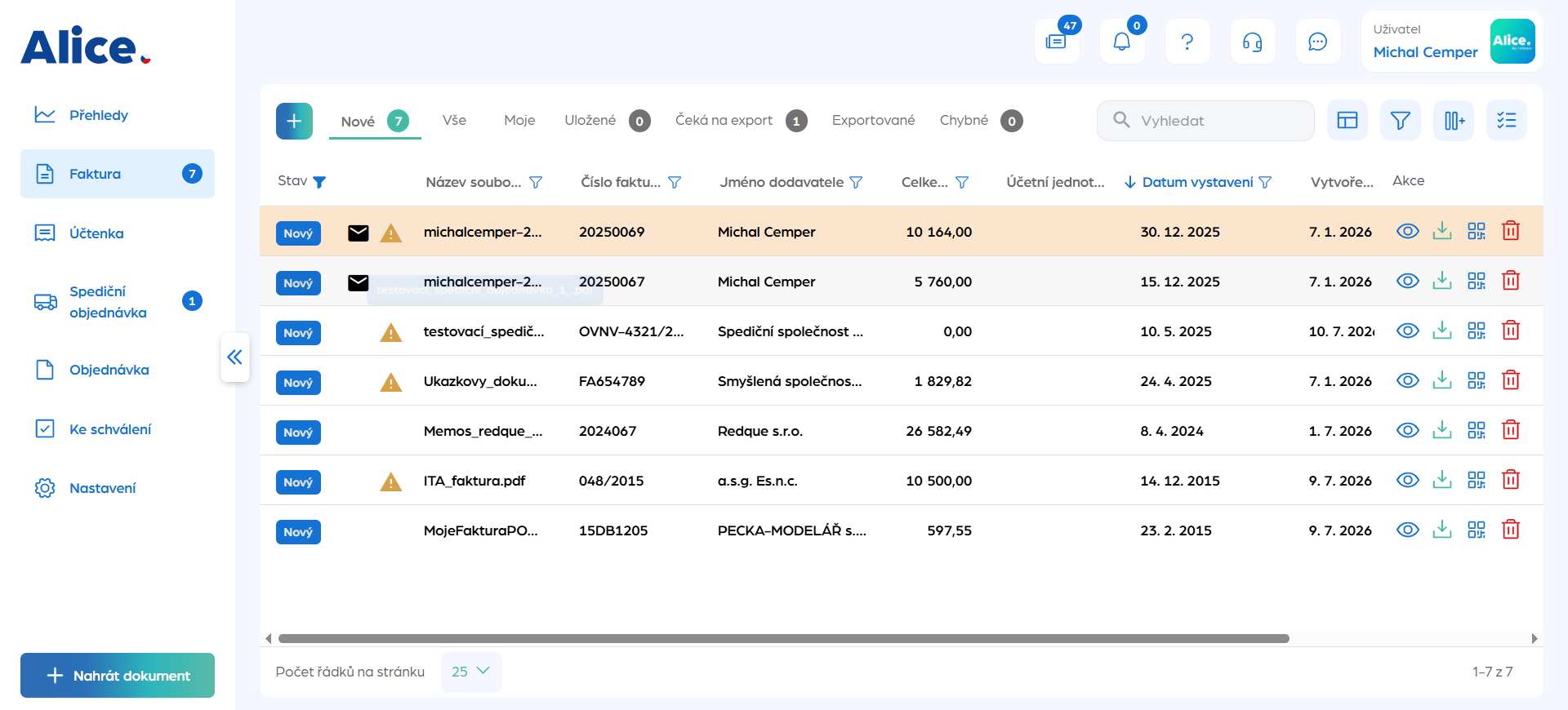
Task: Preview invoice 20250067 with the eye icon
Action: pos(1408,281)
